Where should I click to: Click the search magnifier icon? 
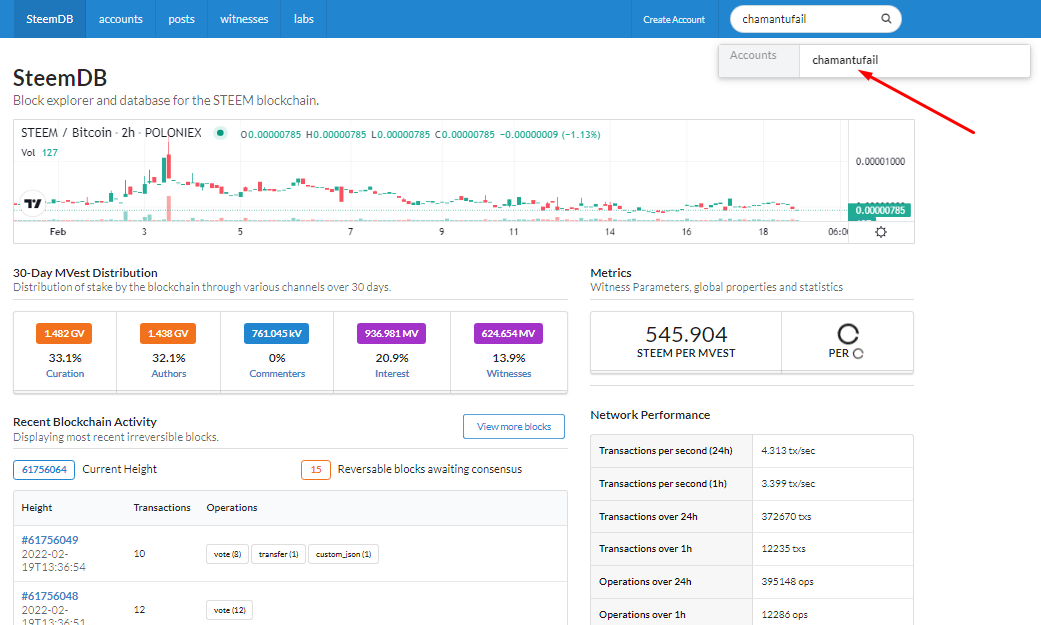(886, 19)
